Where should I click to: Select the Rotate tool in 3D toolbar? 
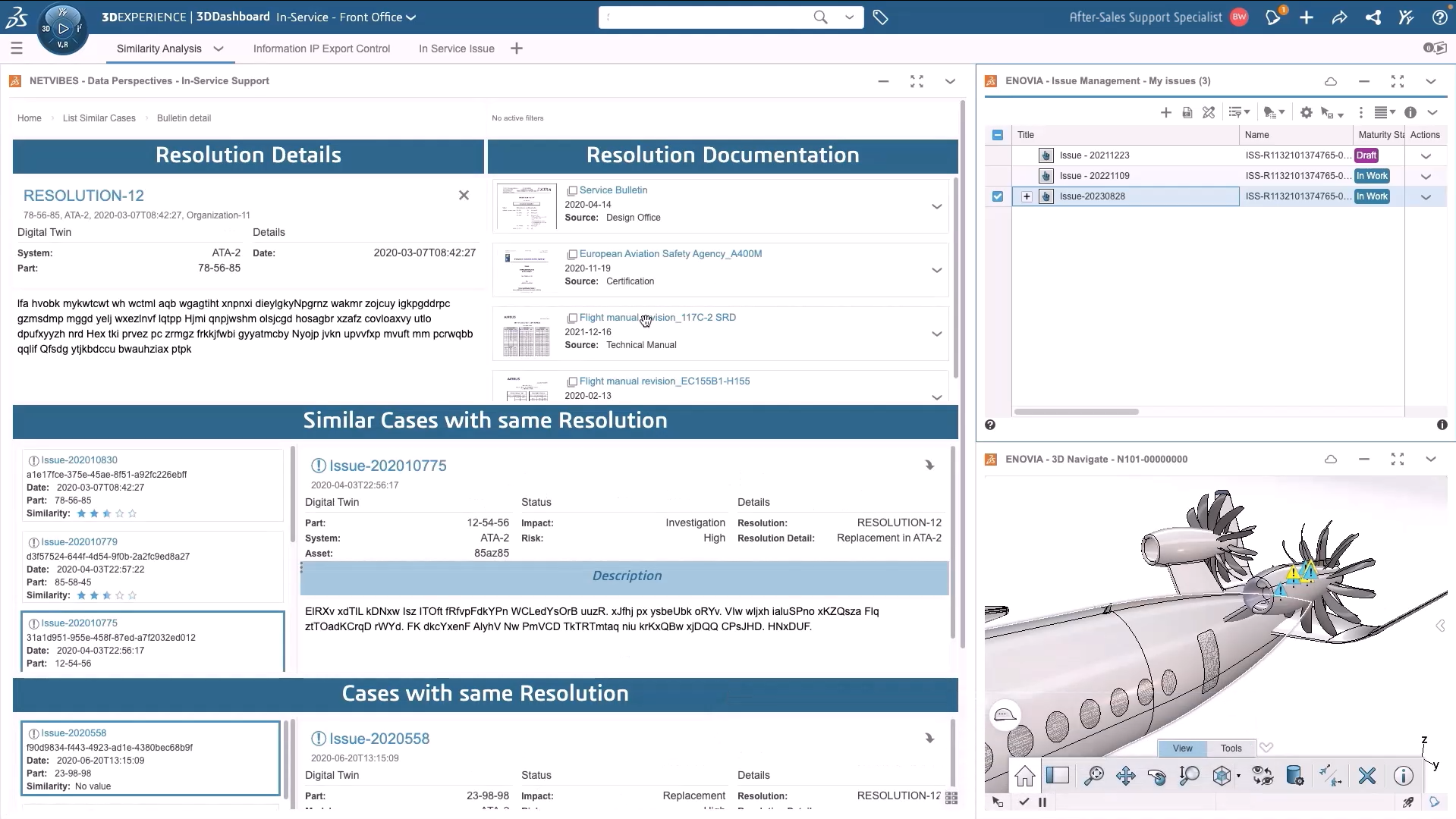click(x=1157, y=776)
